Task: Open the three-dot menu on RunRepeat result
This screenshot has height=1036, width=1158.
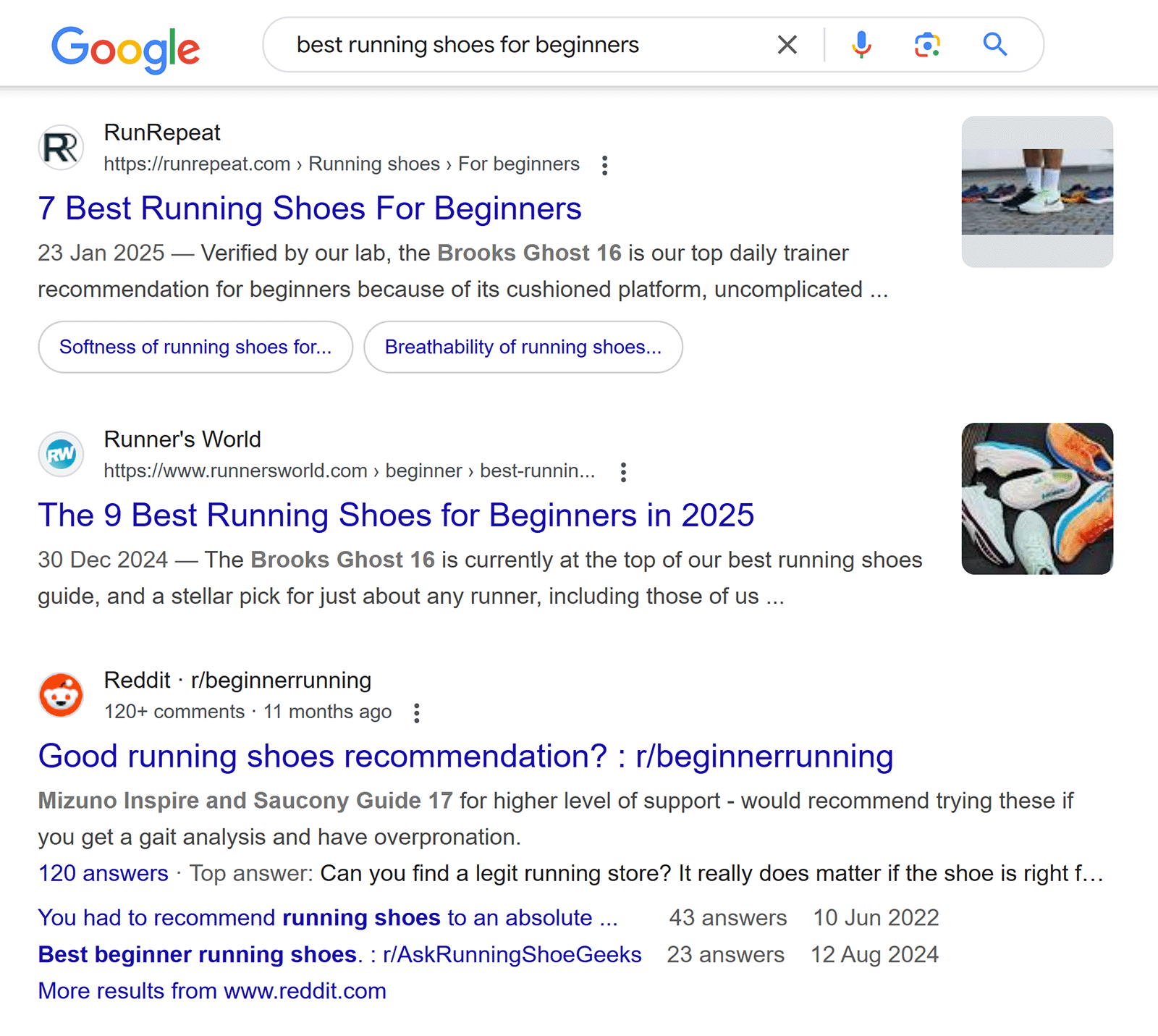Action: pyautogui.click(x=605, y=165)
